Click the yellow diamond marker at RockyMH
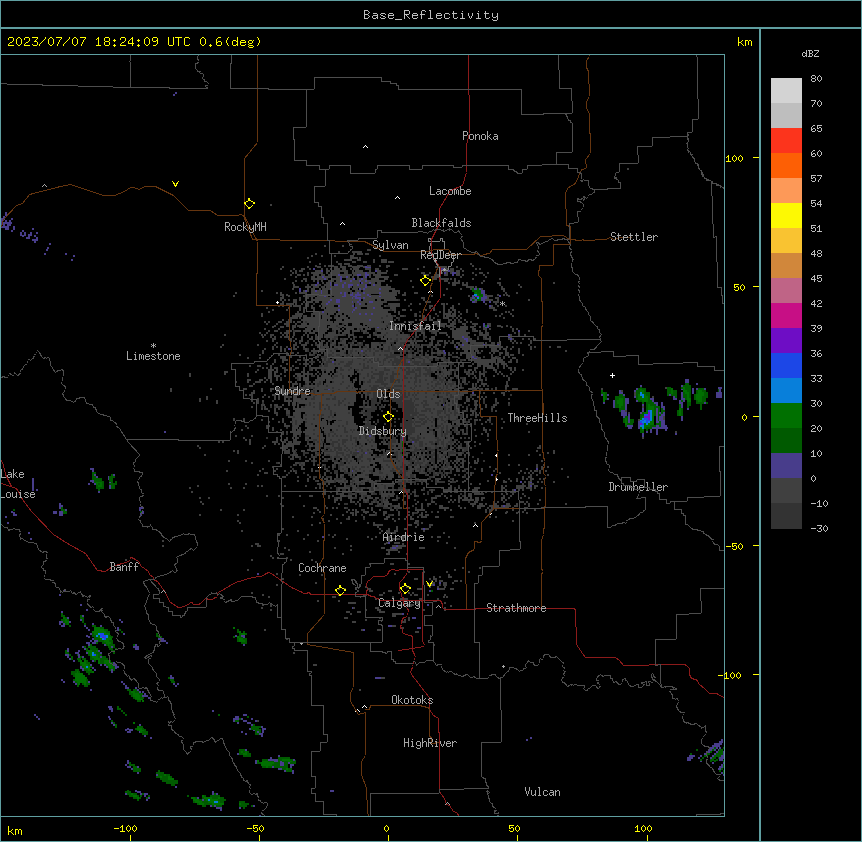This screenshot has height=842, width=862. [x=249, y=204]
